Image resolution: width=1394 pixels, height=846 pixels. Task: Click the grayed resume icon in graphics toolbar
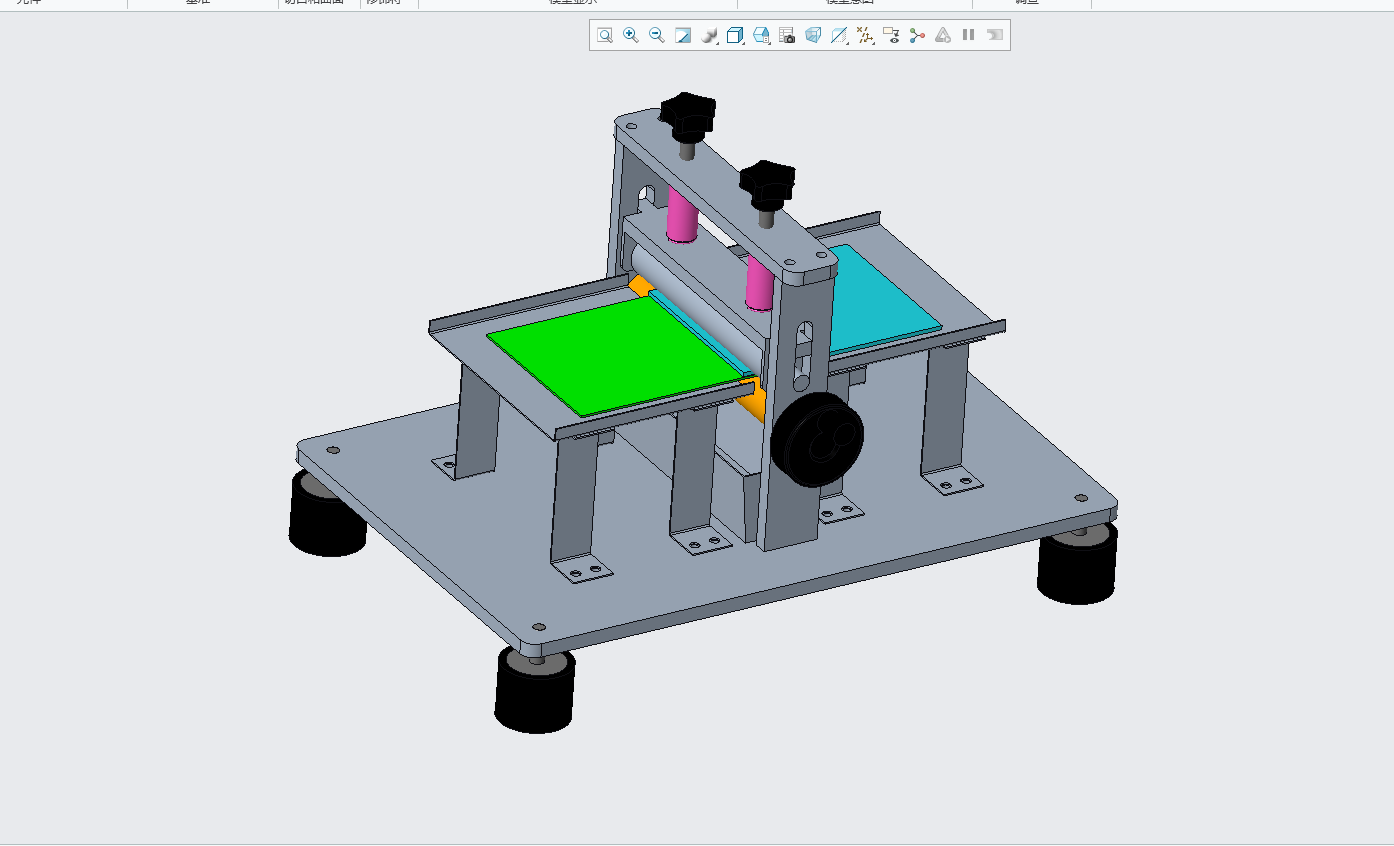click(994, 35)
